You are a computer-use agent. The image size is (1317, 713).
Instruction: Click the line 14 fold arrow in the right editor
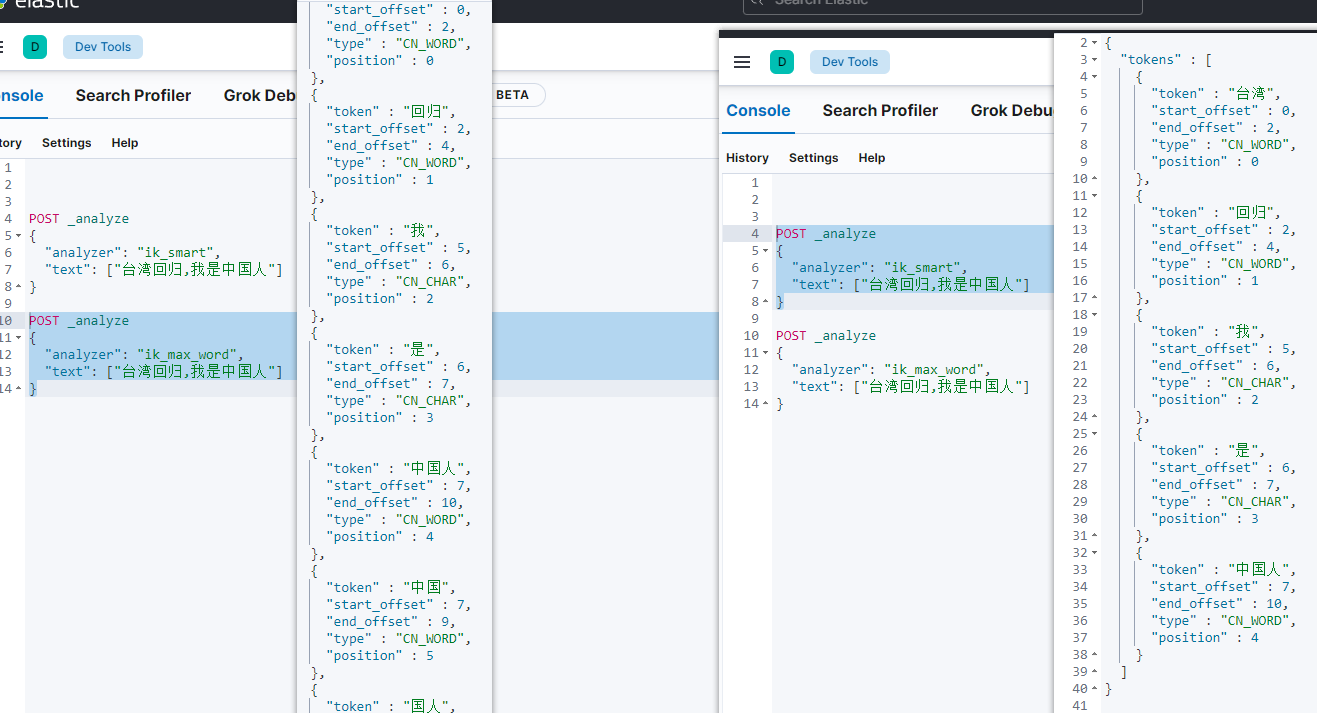coord(767,404)
